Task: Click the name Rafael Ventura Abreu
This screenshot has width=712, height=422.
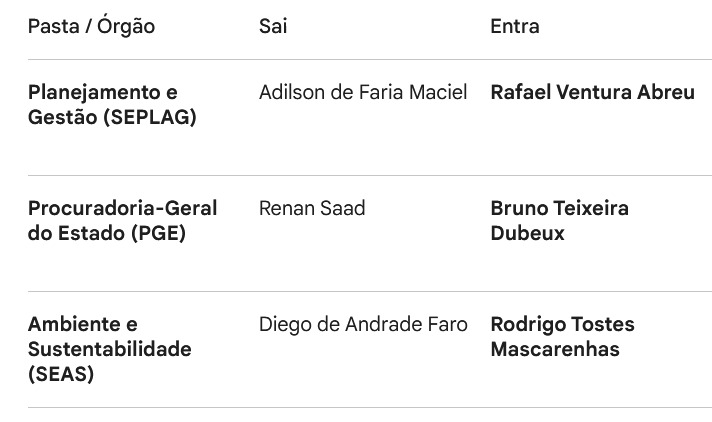Action: point(592,93)
